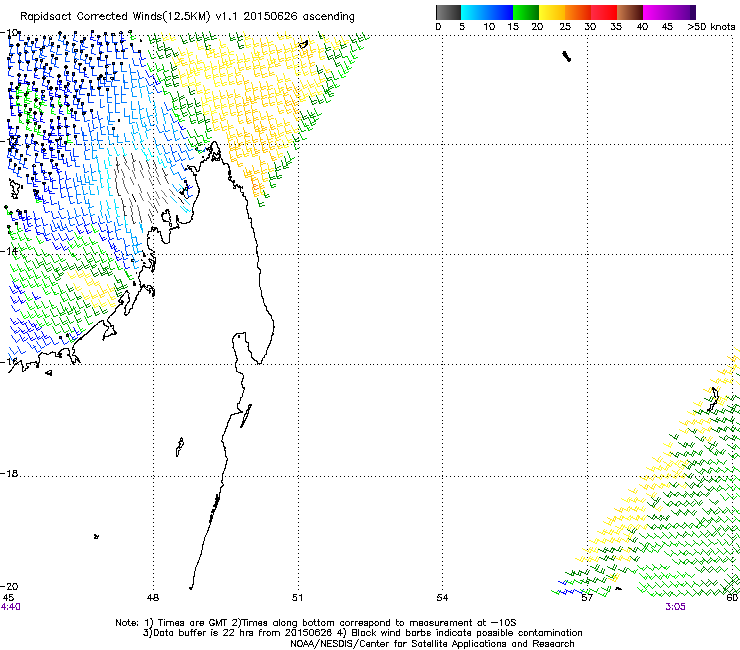Click the longitude axis label '60'
Viewport: 740px width, 650px height.
pyautogui.click(x=732, y=598)
